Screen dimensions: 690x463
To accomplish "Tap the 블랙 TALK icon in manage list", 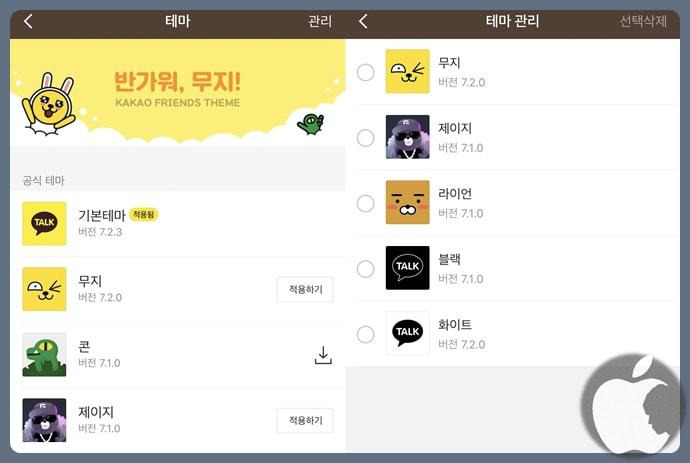I will (407, 268).
